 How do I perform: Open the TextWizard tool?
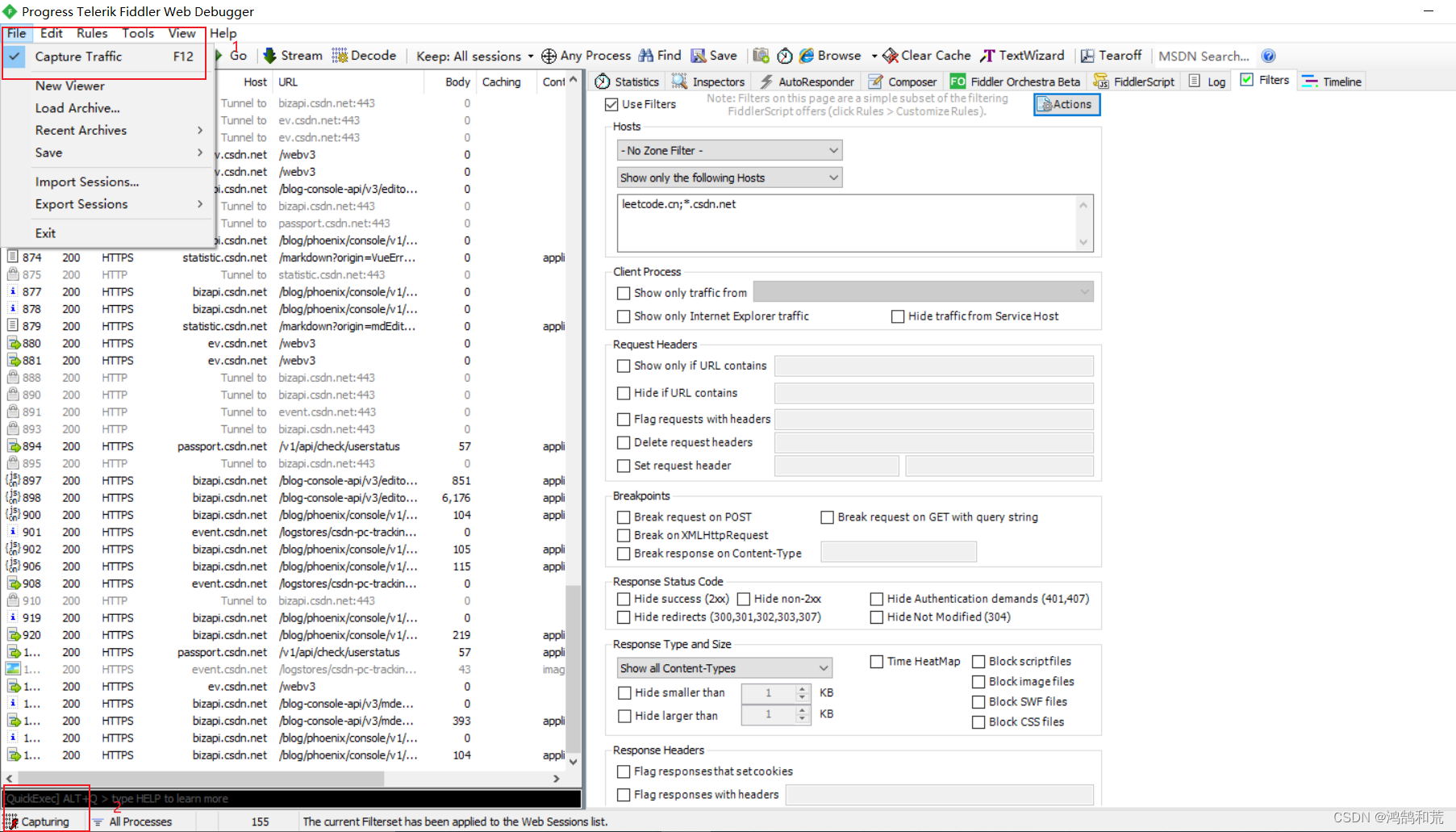1022,56
